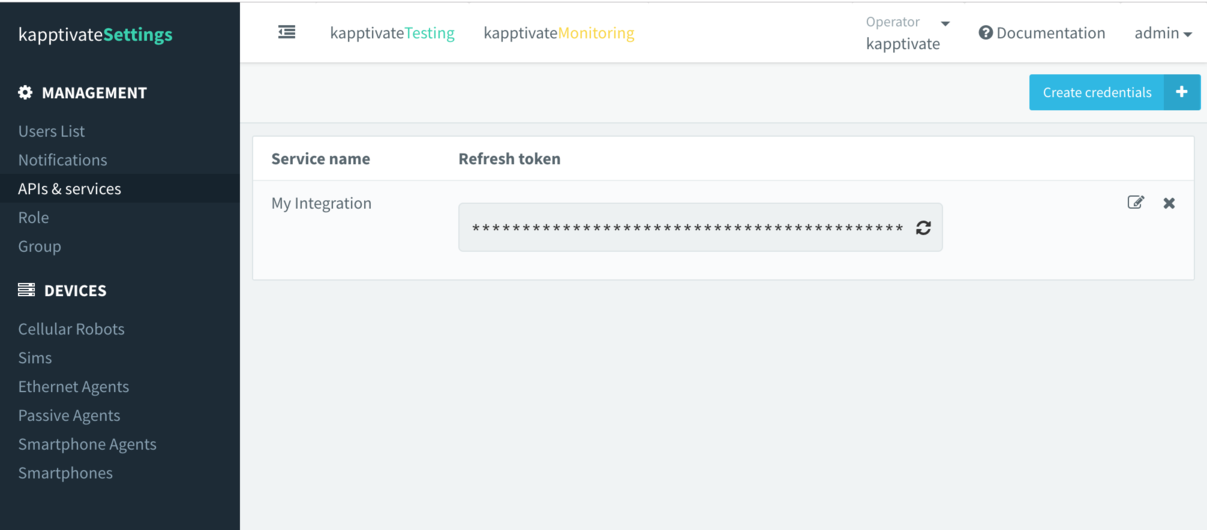Select Role in the Management section
The image size is (1207, 530).
(x=33, y=217)
